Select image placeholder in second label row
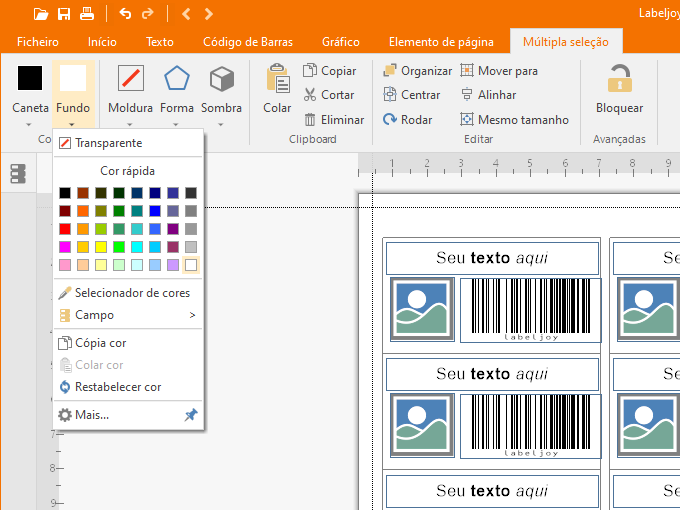This screenshot has height=510, width=680. tap(422, 425)
